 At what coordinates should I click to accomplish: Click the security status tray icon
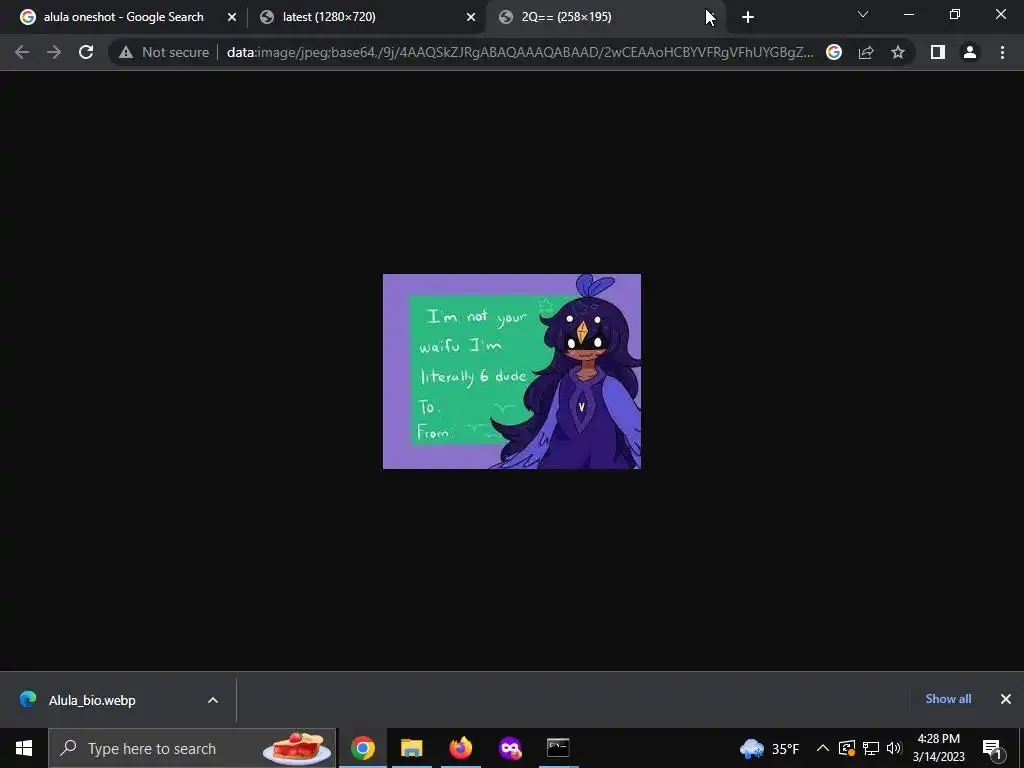(847, 748)
